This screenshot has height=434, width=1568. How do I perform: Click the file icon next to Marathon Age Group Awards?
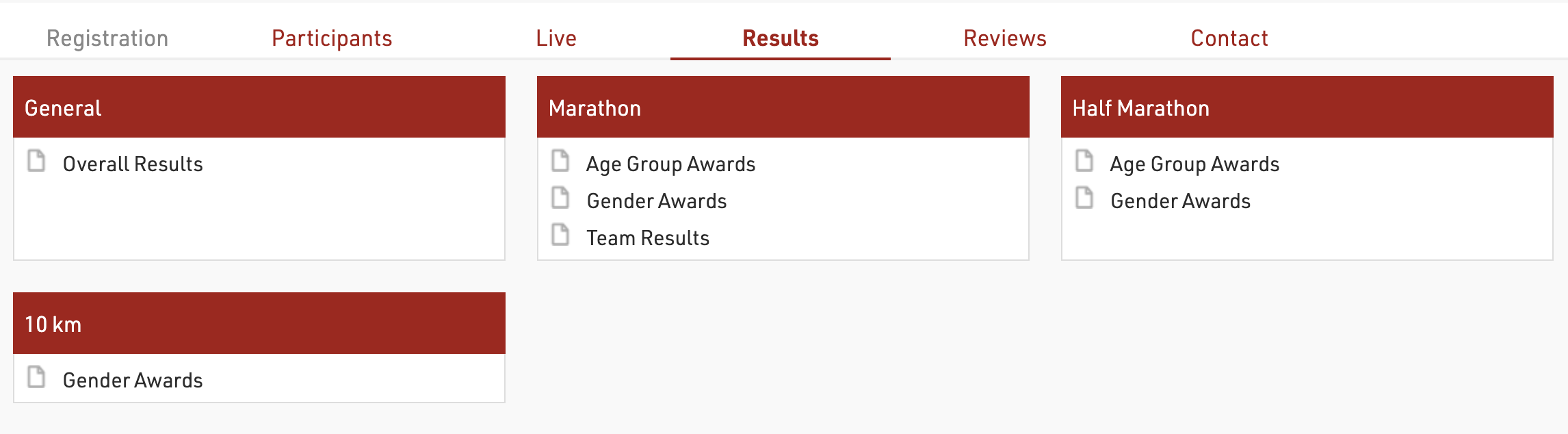click(x=560, y=161)
